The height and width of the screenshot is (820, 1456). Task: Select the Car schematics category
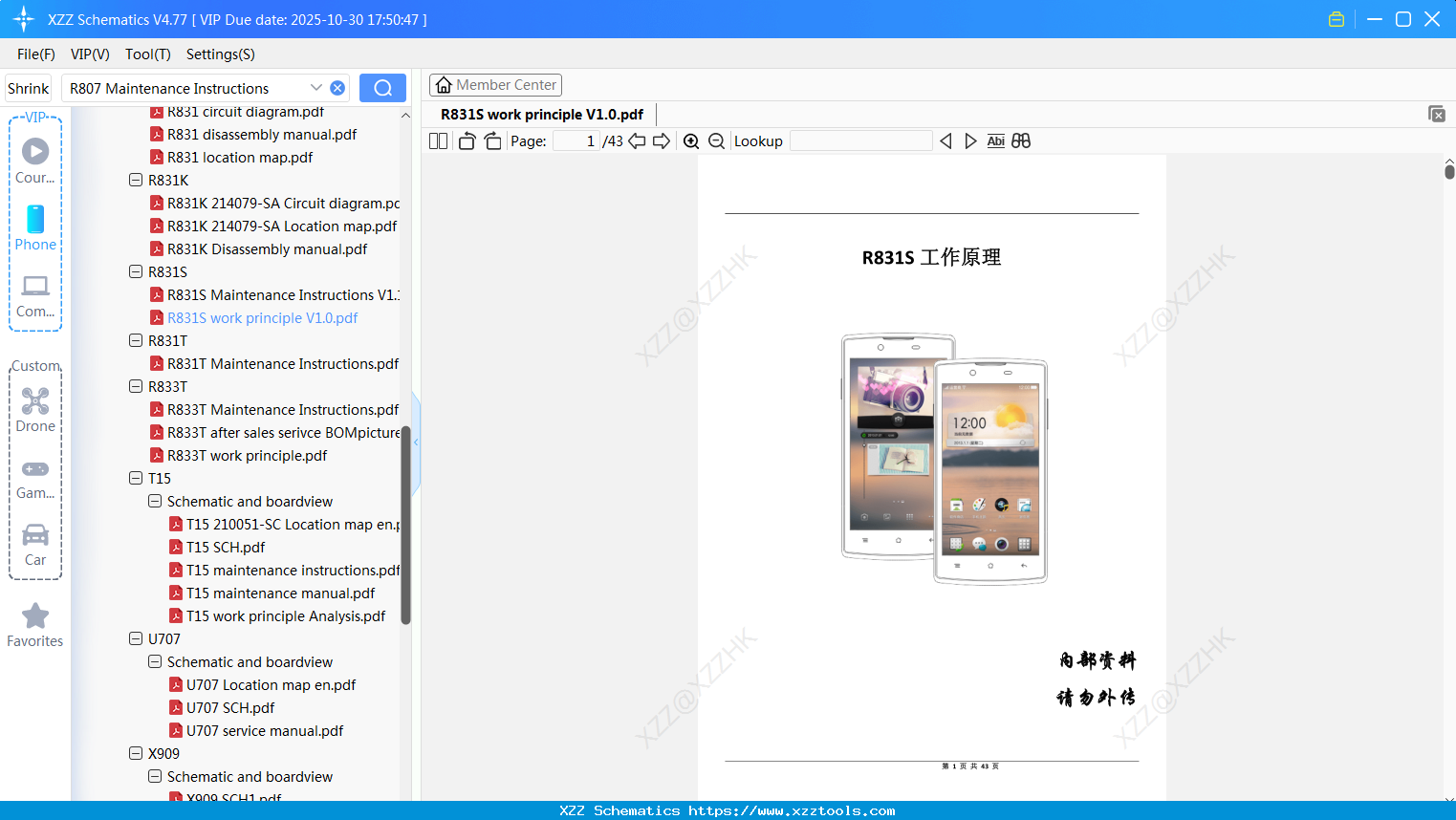coord(34,544)
